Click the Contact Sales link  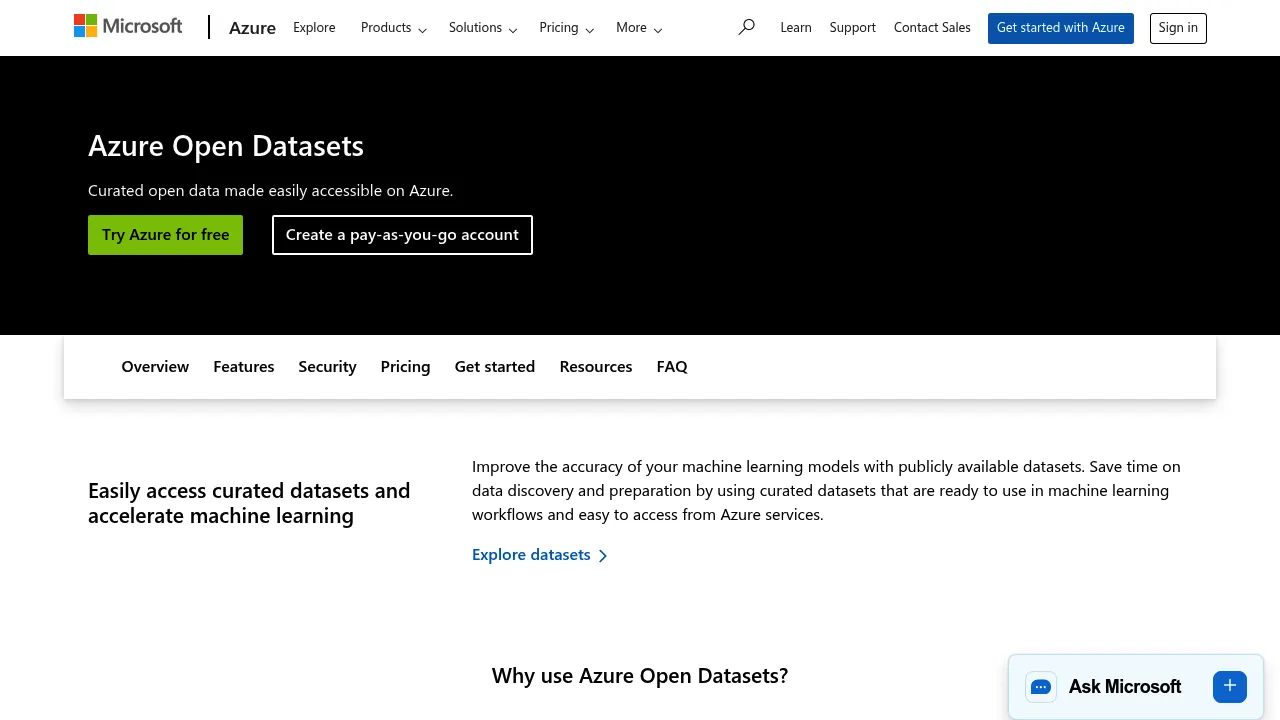(x=932, y=28)
